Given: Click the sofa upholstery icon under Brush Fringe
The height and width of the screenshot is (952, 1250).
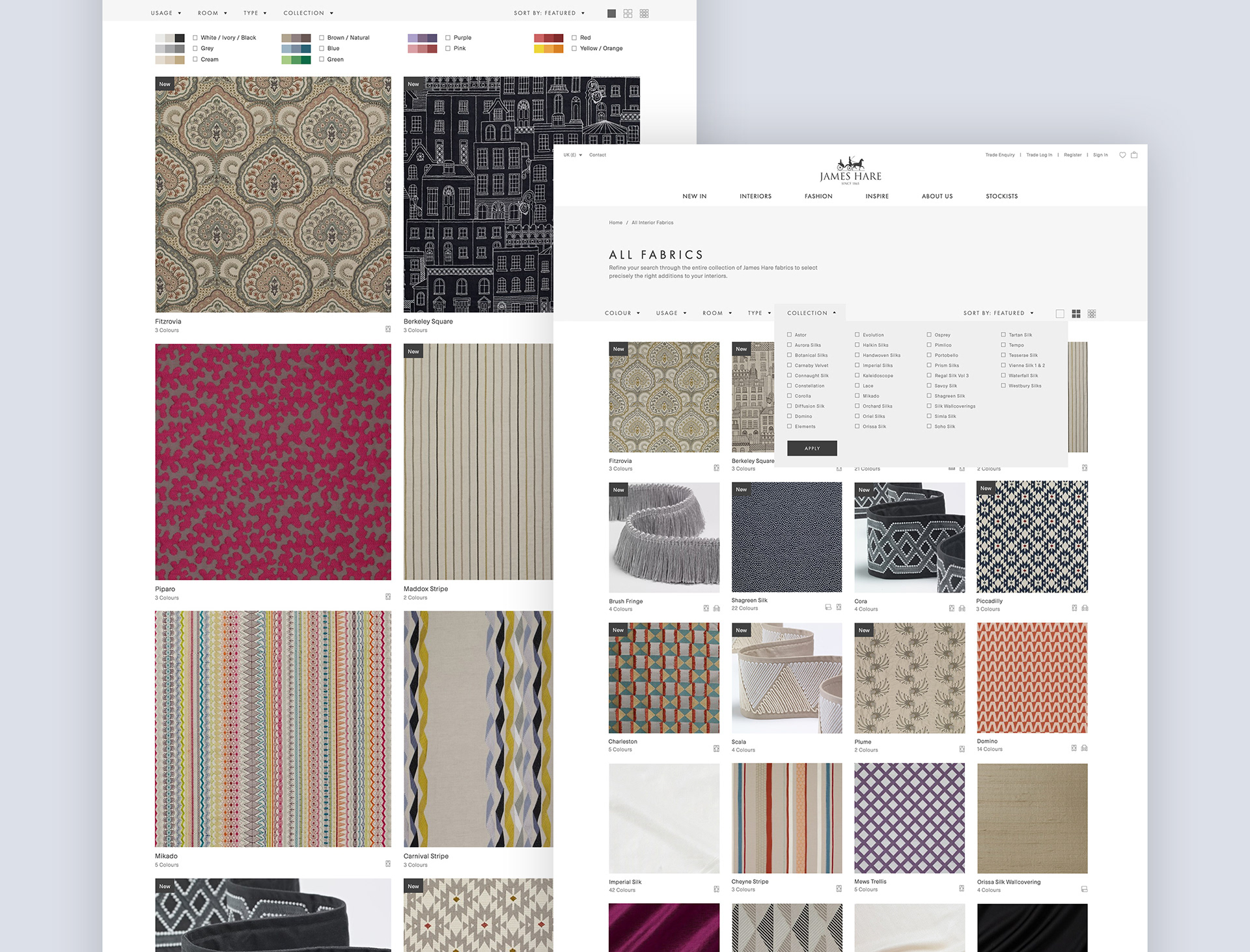Looking at the screenshot, I should tap(716, 608).
